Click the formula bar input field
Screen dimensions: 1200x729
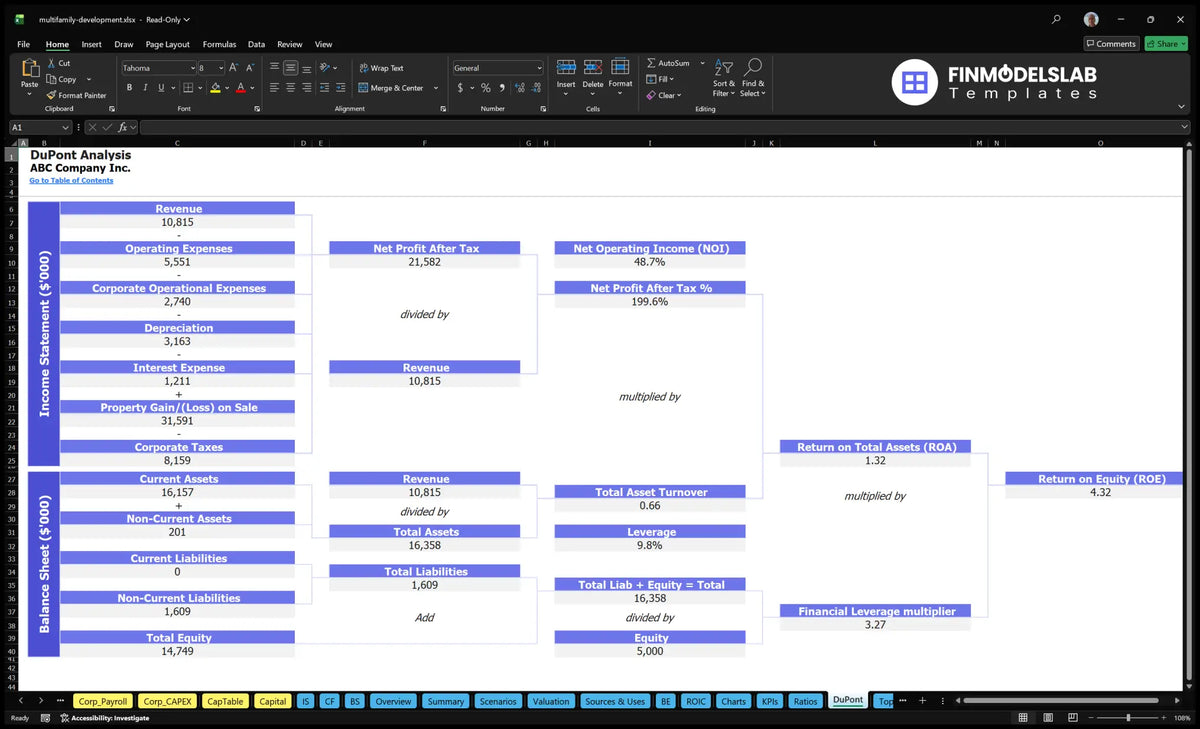(665, 128)
